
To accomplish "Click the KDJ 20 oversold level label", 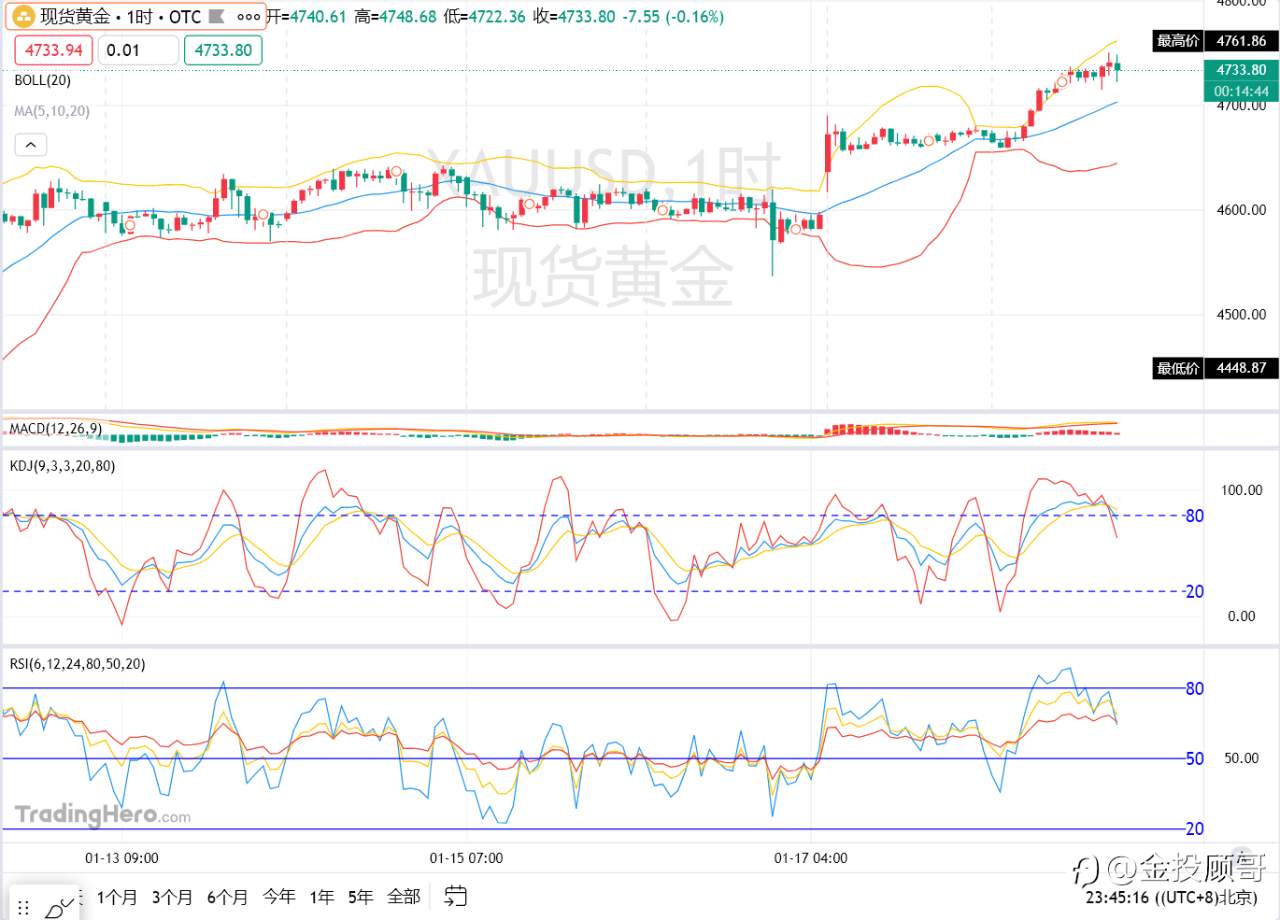I will pyautogui.click(x=1193, y=591).
